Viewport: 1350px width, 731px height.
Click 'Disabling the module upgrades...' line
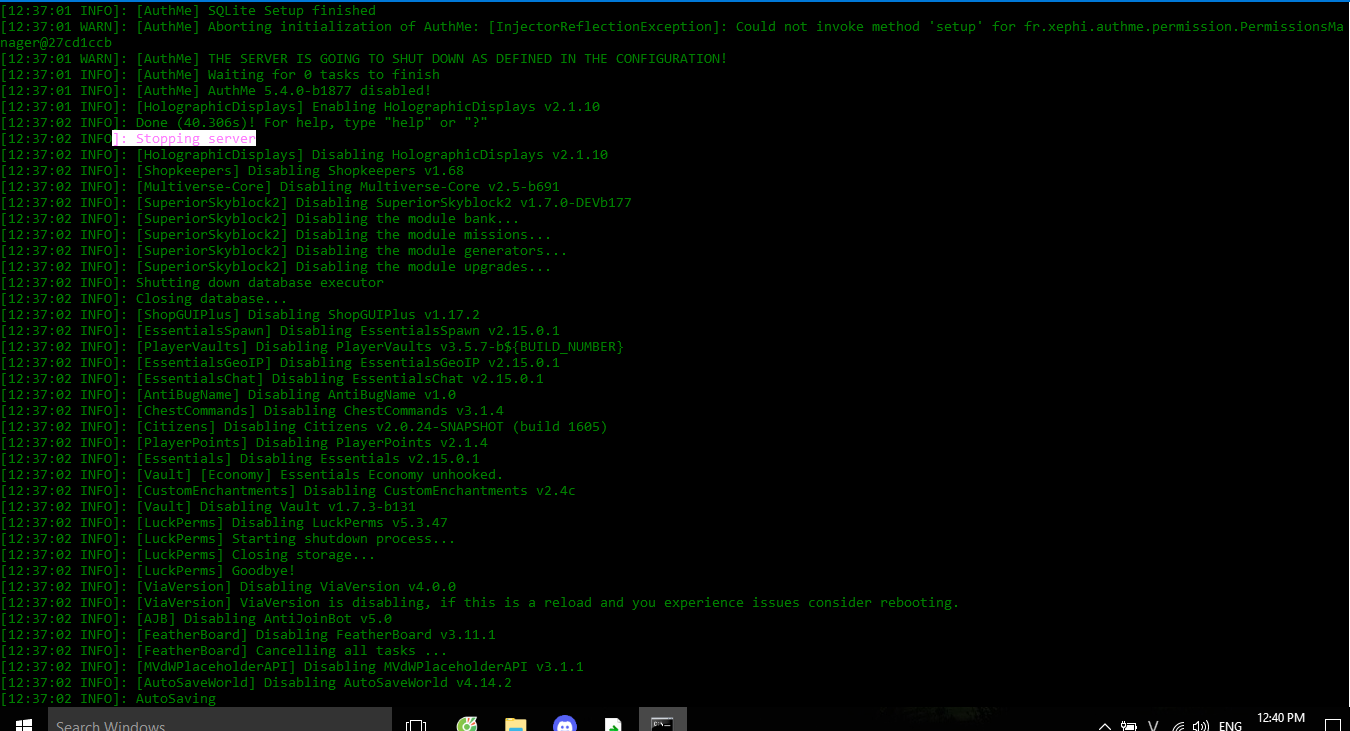point(275,267)
